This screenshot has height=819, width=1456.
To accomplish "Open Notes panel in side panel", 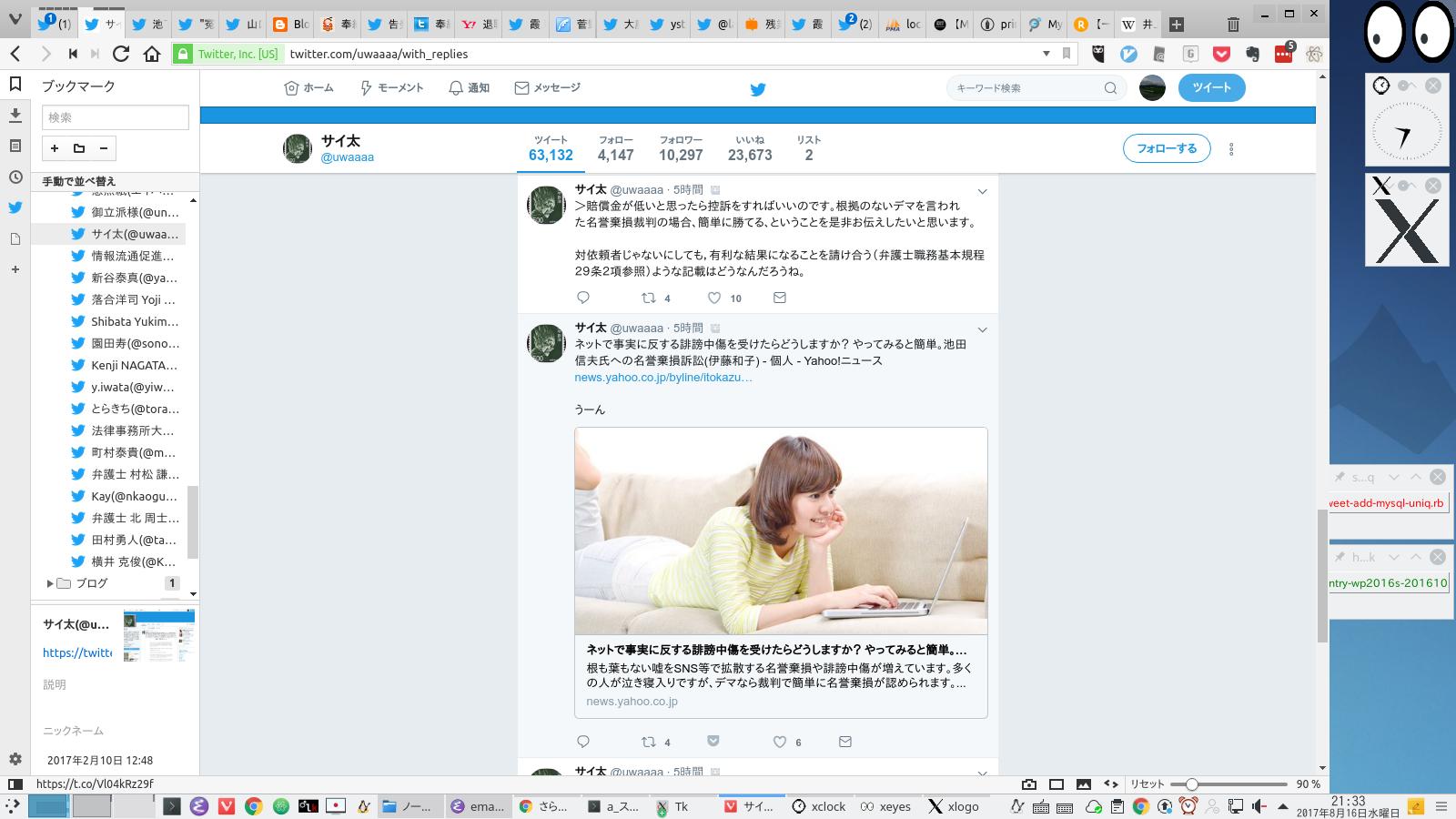I will [x=15, y=146].
